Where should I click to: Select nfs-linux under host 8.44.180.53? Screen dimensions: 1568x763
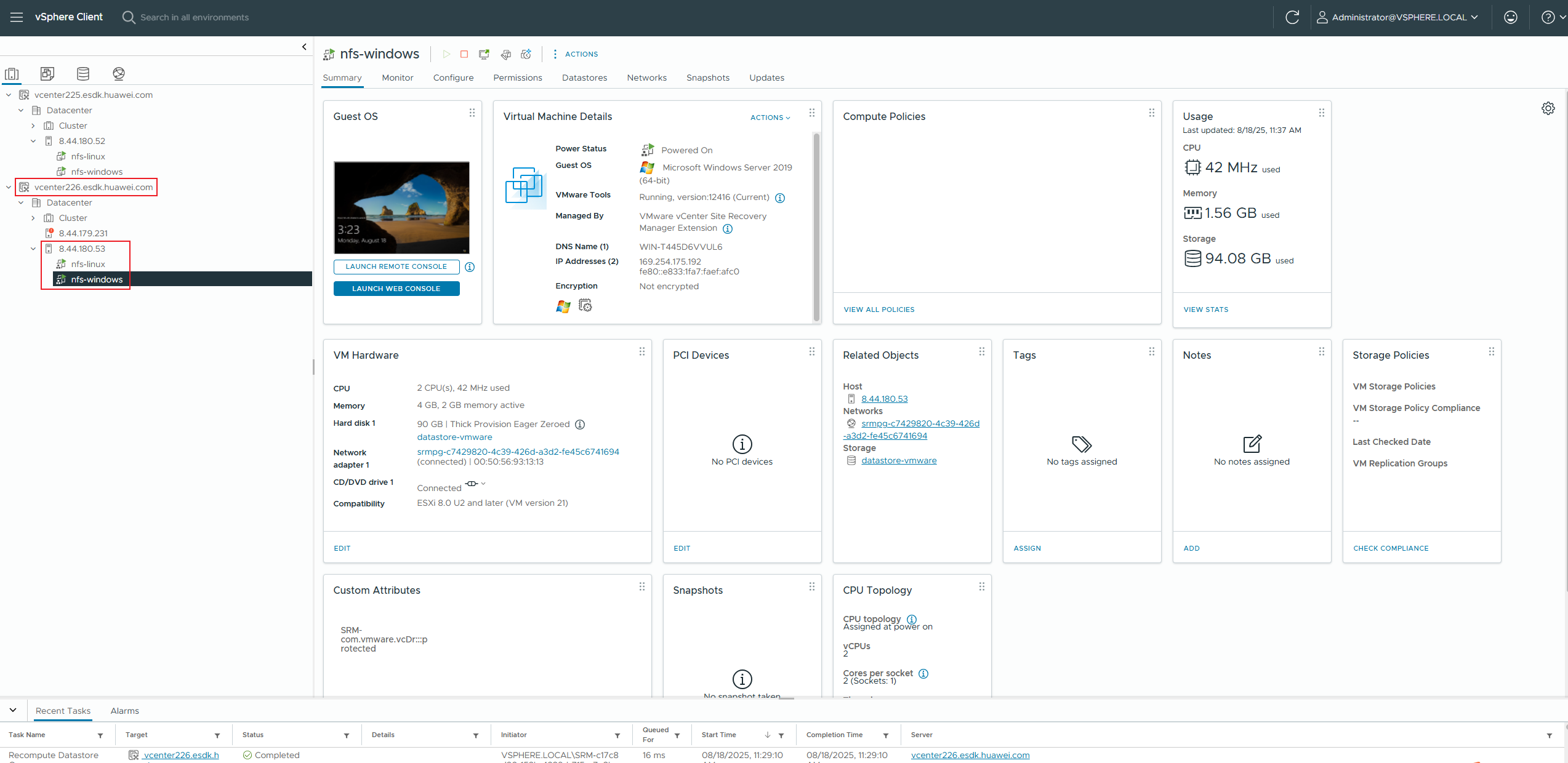[88, 264]
